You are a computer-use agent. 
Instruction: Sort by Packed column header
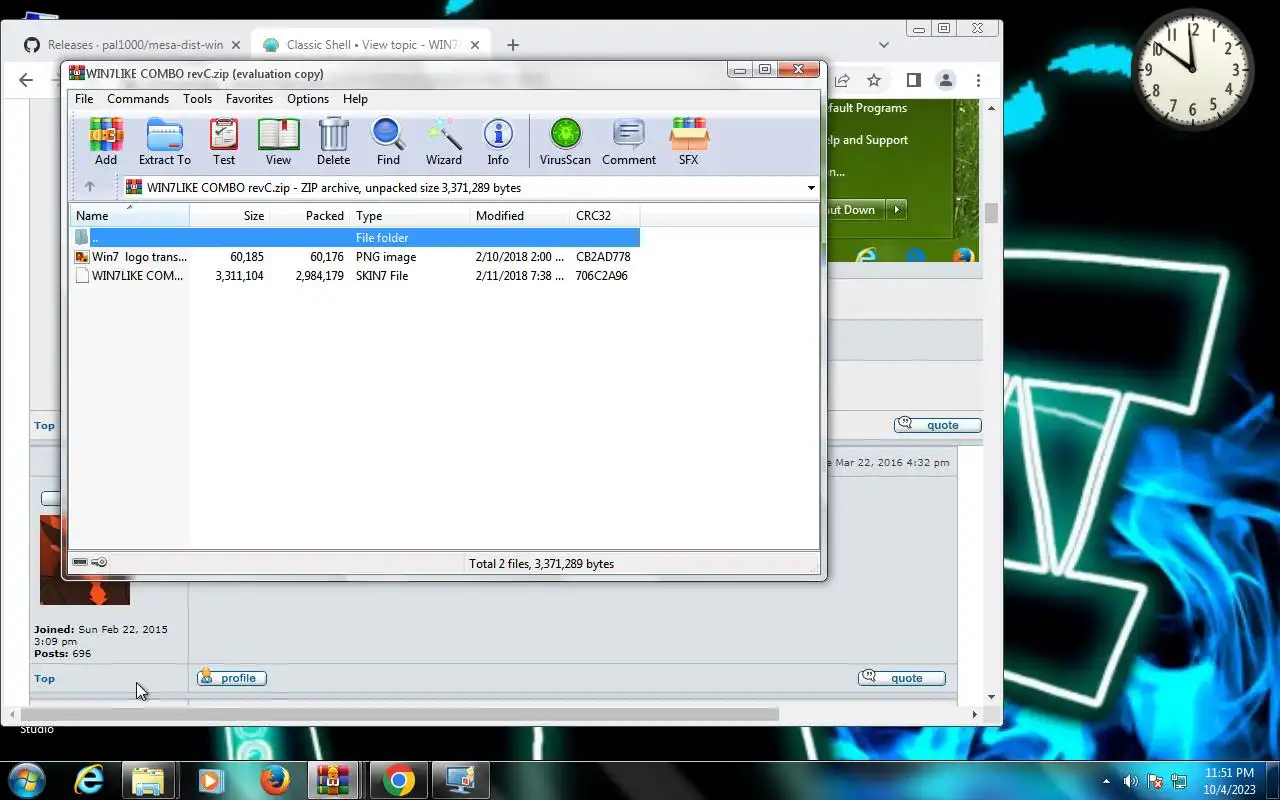coord(309,215)
